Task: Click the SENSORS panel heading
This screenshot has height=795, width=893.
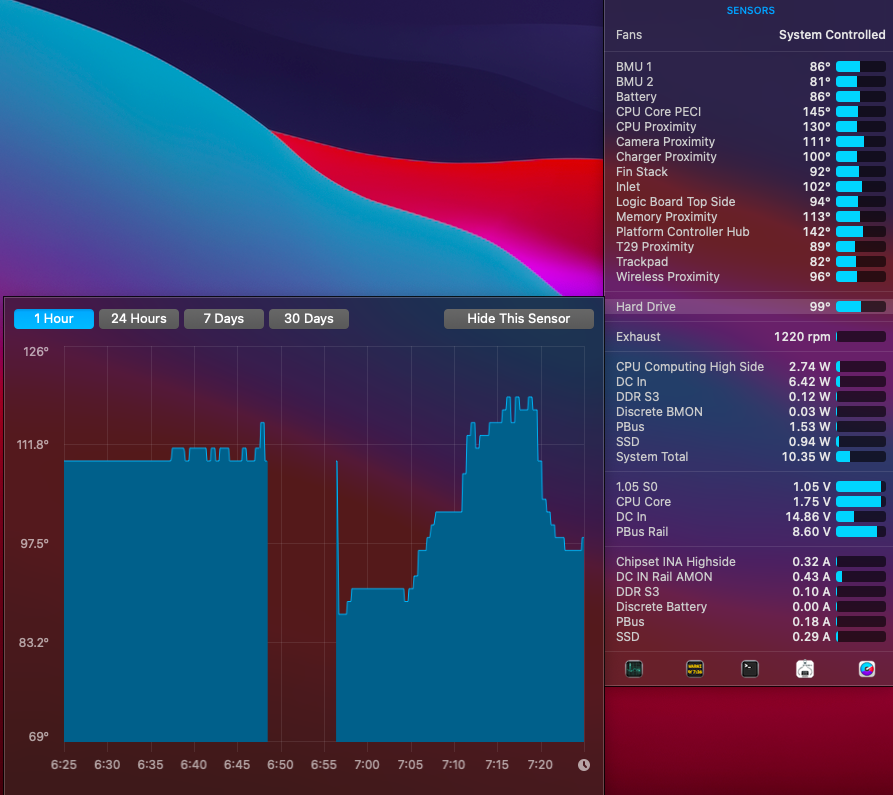Action: click(x=750, y=10)
